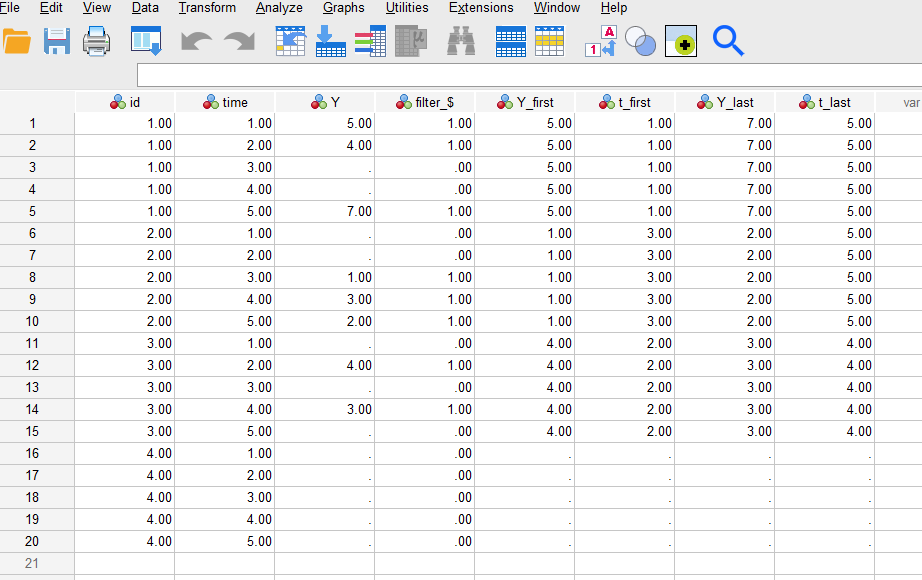922x580 pixels.
Task: Open the File menu
Action: [x=10, y=8]
